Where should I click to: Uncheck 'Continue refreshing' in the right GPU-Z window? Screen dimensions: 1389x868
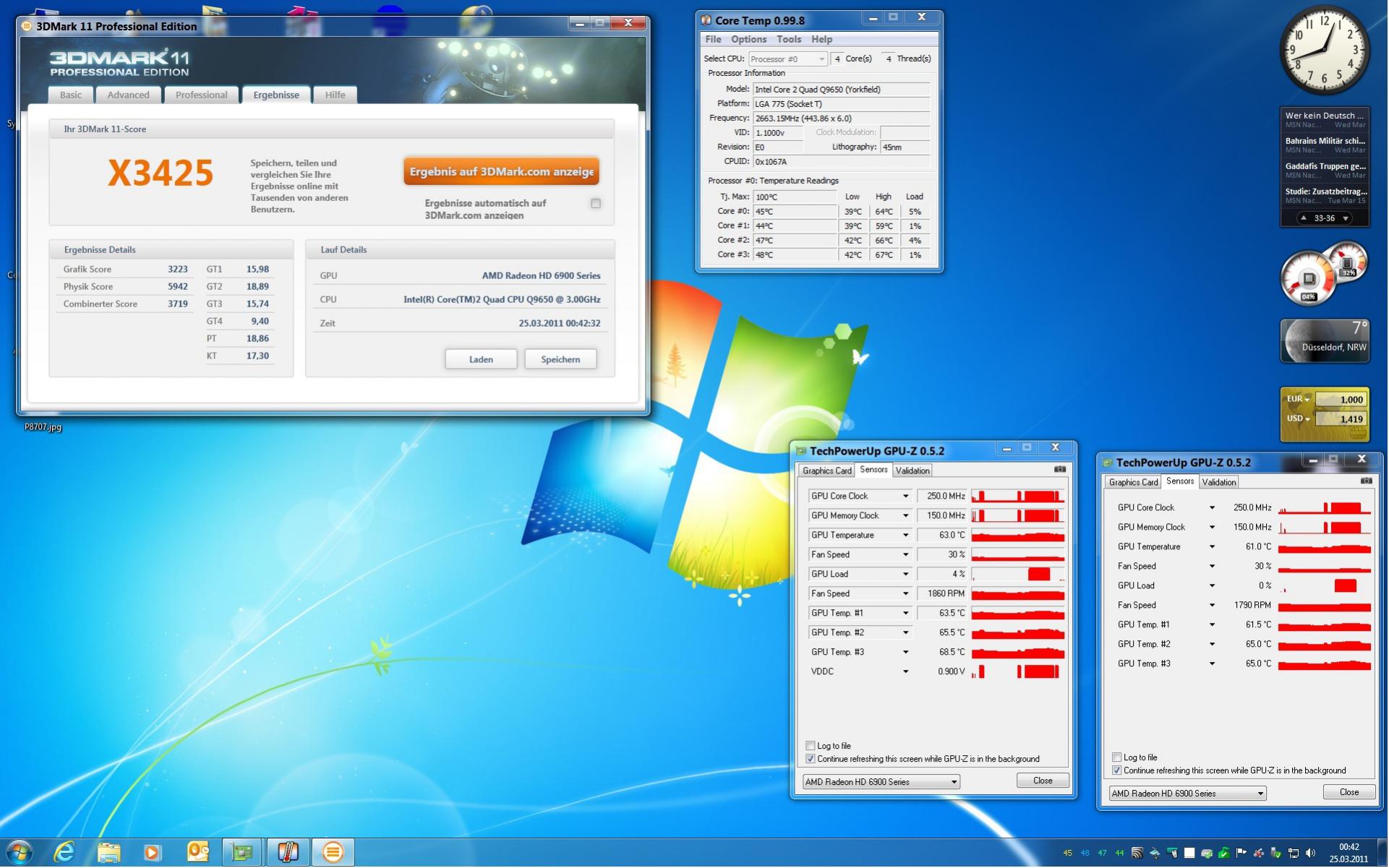pyautogui.click(x=1117, y=770)
